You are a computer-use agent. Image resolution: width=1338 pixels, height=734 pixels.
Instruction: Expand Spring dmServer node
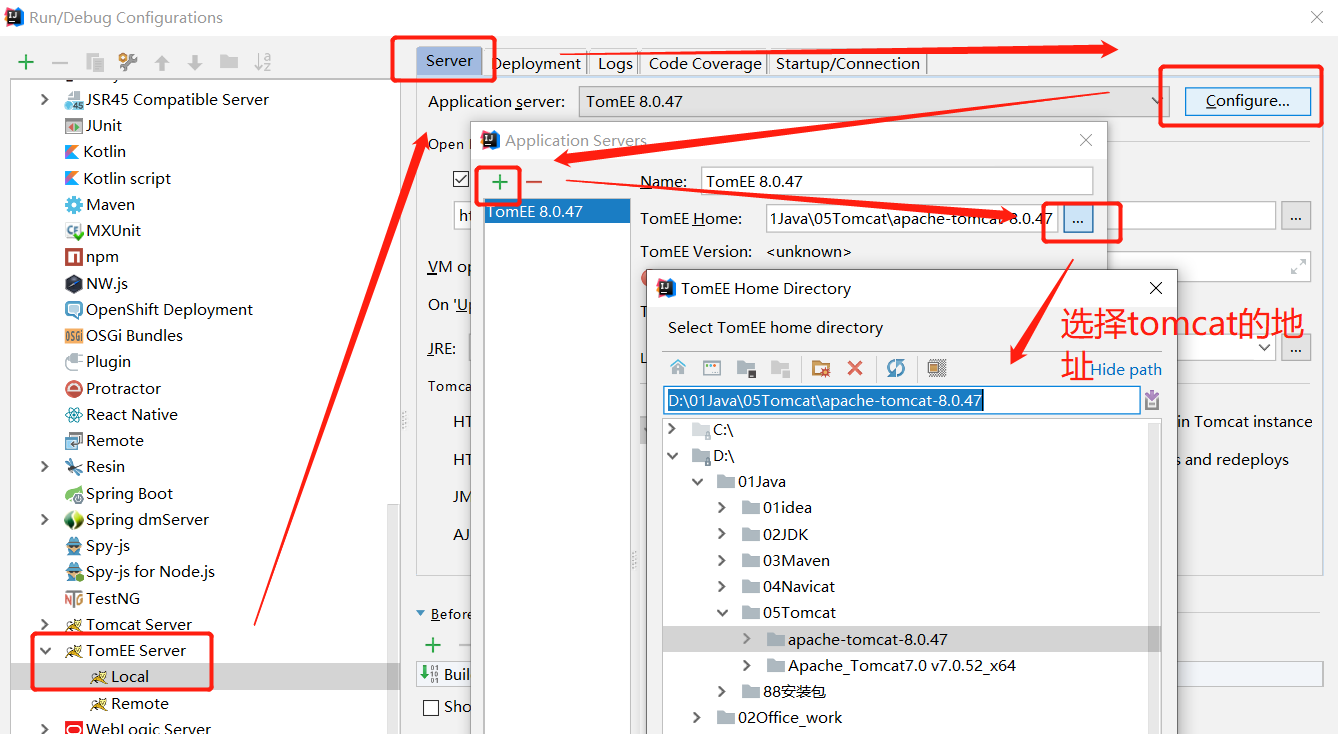click(44, 519)
